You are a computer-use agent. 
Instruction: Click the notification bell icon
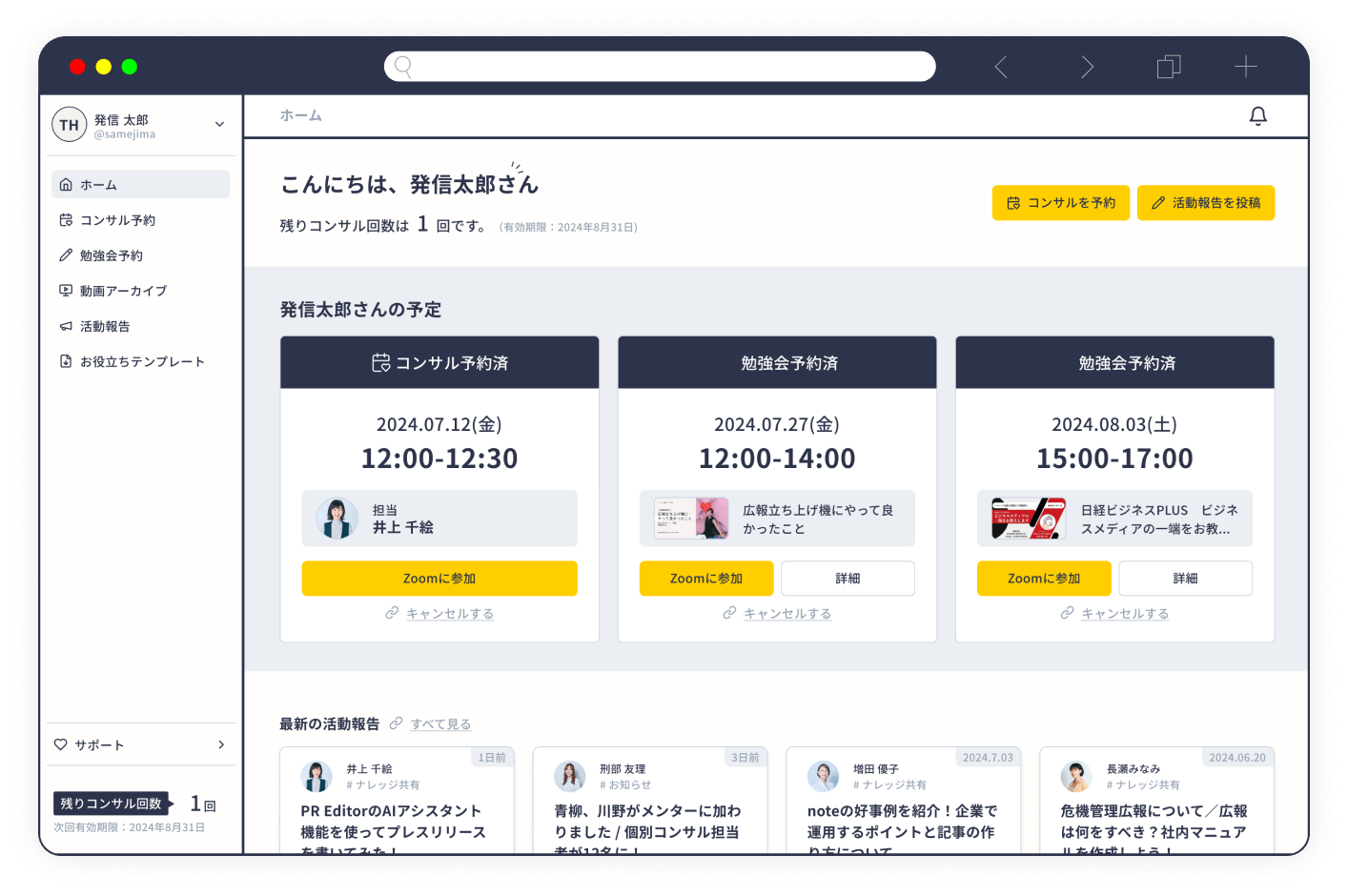pos(1257,116)
